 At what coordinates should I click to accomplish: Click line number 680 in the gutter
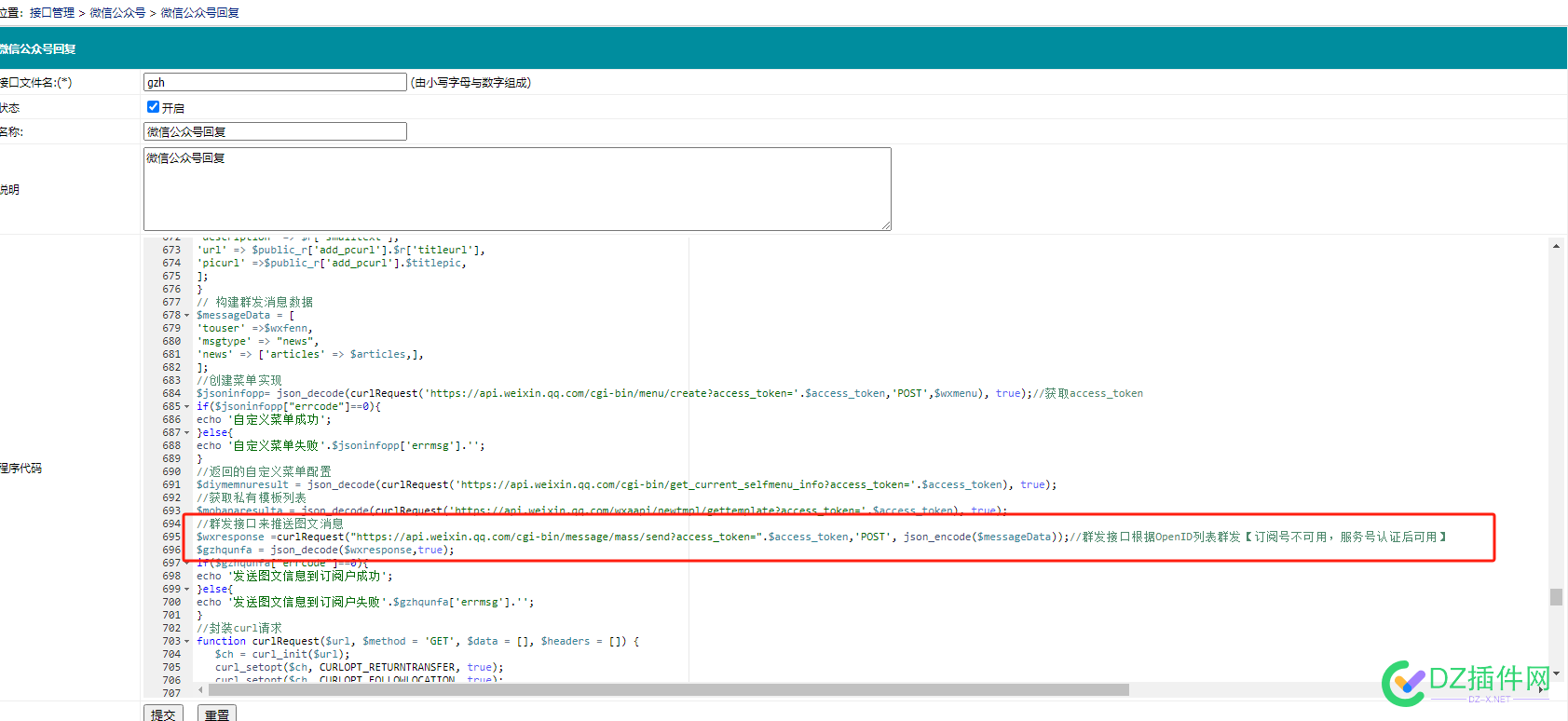coord(171,341)
